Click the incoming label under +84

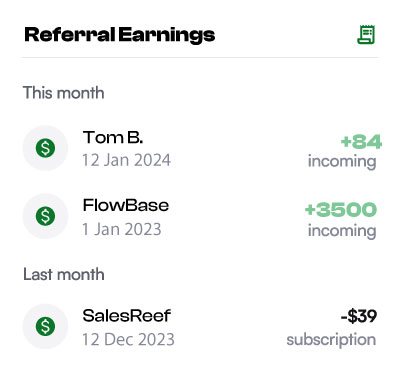pyautogui.click(x=342, y=162)
